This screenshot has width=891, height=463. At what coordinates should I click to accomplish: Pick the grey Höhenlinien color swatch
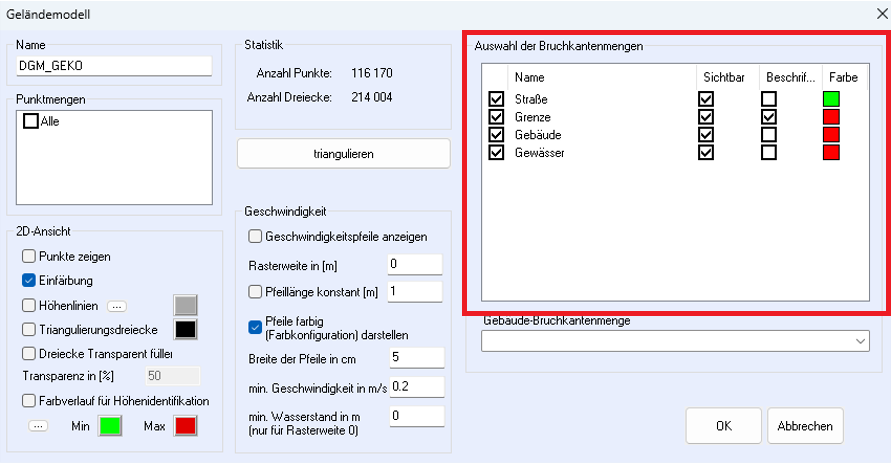pos(186,306)
